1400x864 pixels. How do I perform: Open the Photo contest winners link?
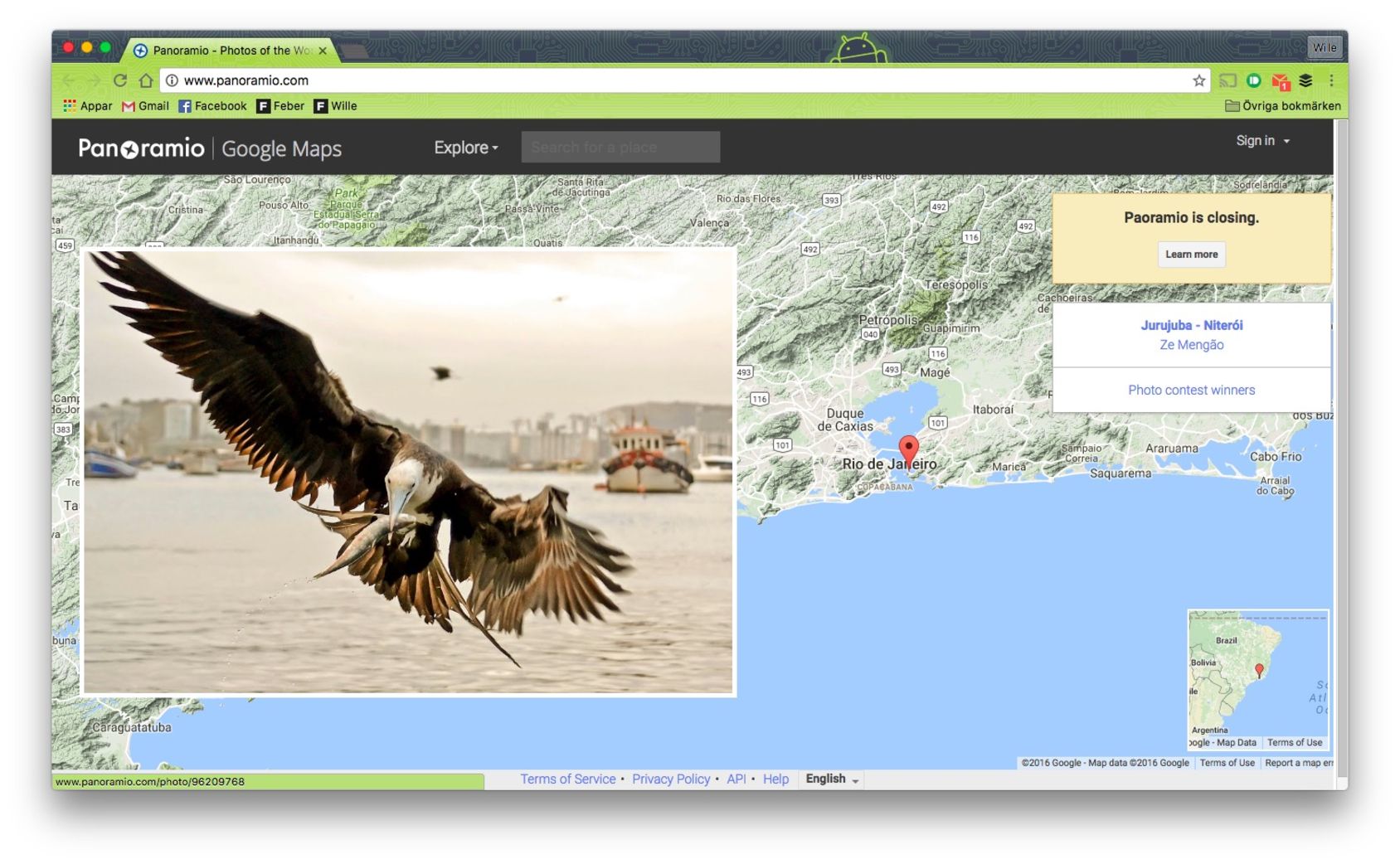tap(1191, 390)
